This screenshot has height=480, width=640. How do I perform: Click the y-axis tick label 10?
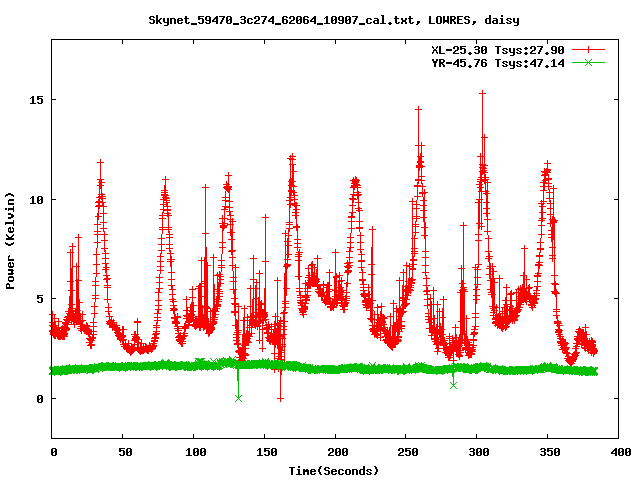36,200
